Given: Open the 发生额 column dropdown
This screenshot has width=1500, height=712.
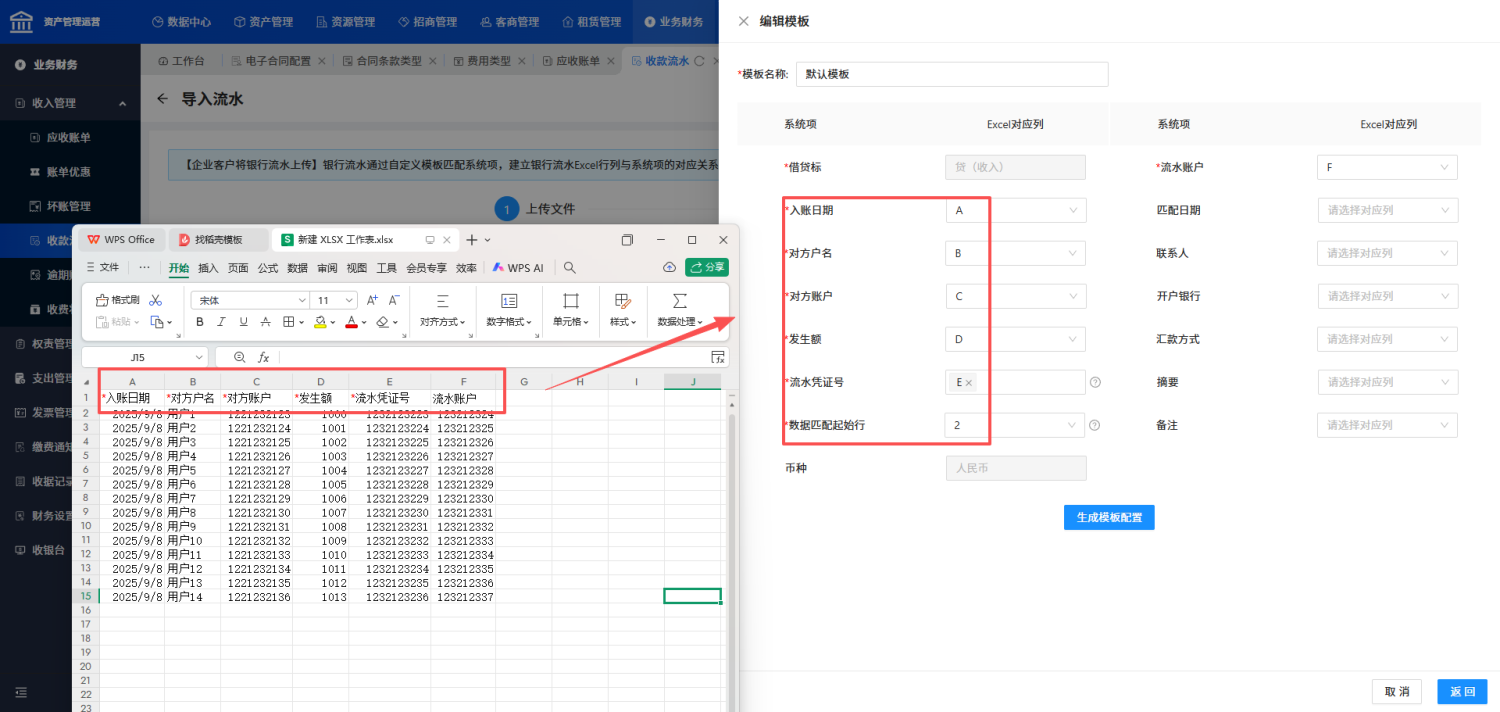Looking at the screenshot, I should tap(1015, 339).
